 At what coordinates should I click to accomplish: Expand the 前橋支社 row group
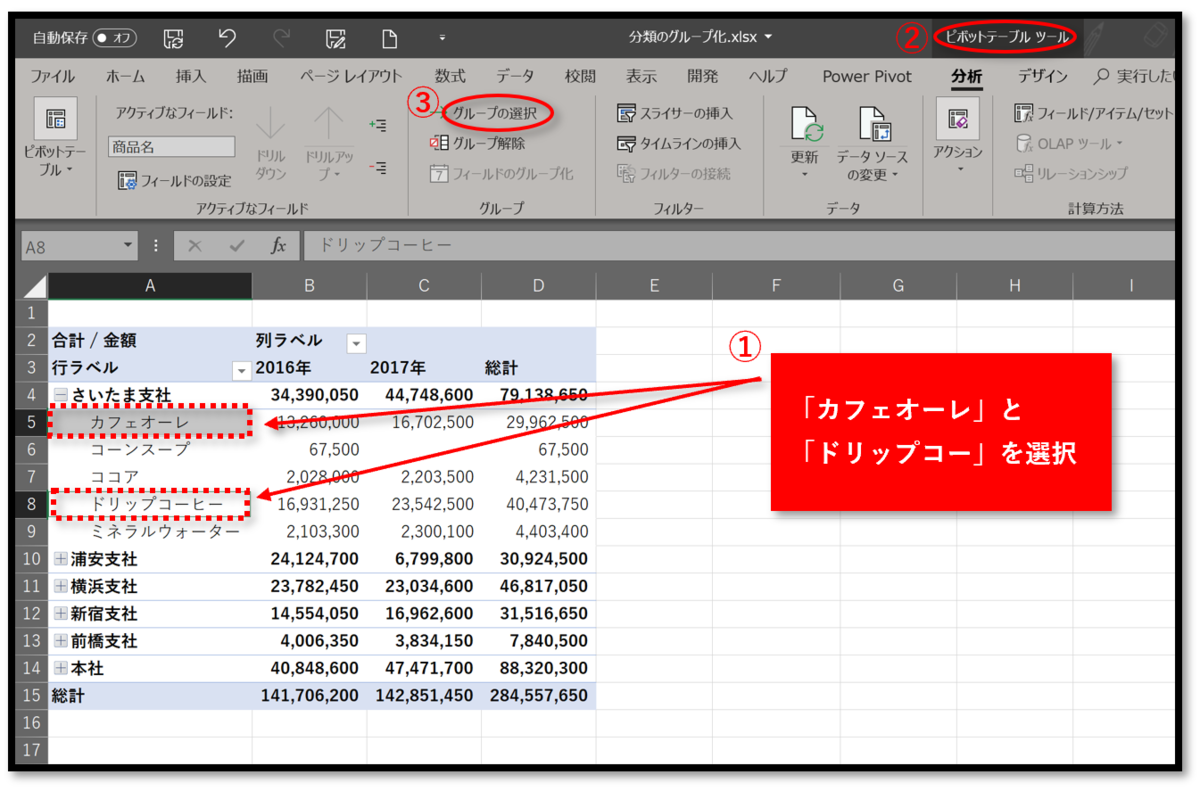(x=62, y=641)
